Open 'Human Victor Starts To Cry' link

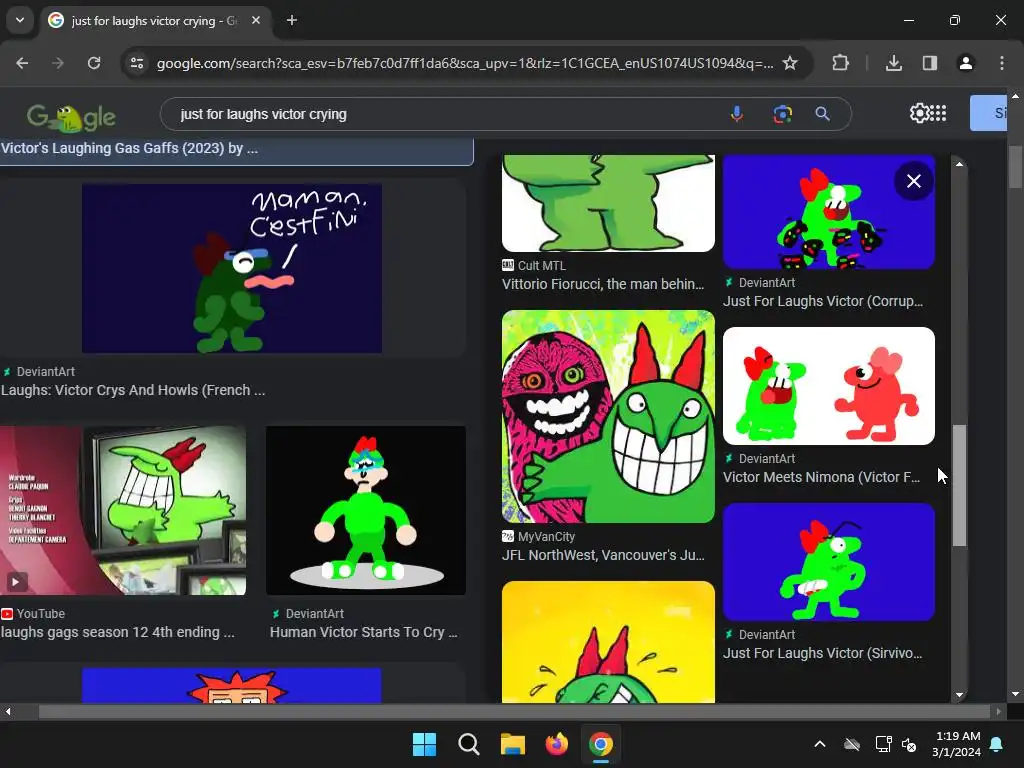click(x=364, y=632)
